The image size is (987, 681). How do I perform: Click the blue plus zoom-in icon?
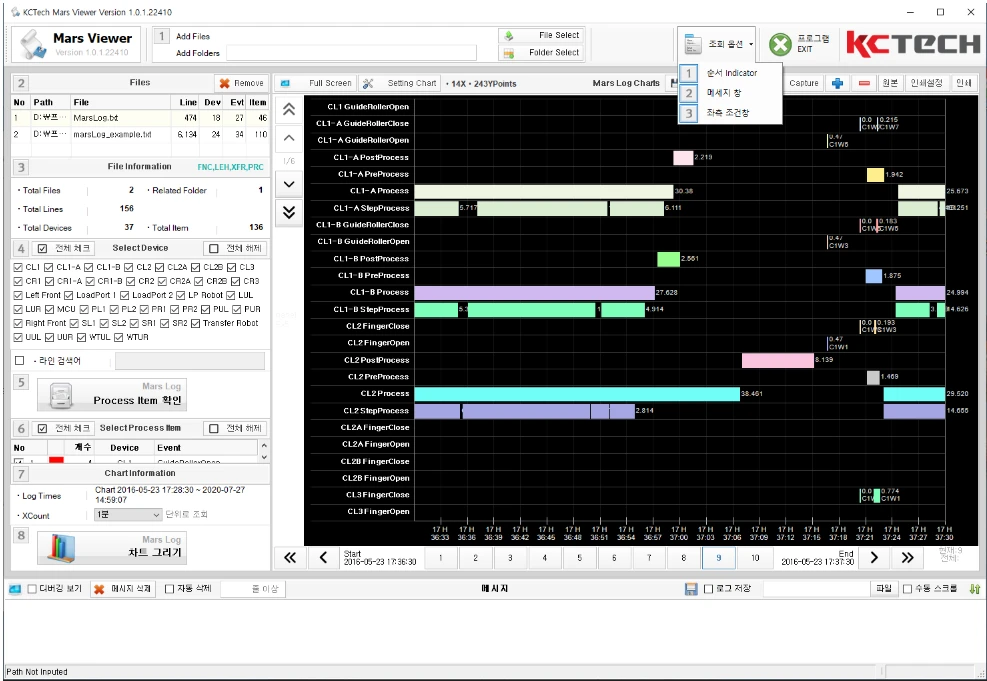[838, 83]
